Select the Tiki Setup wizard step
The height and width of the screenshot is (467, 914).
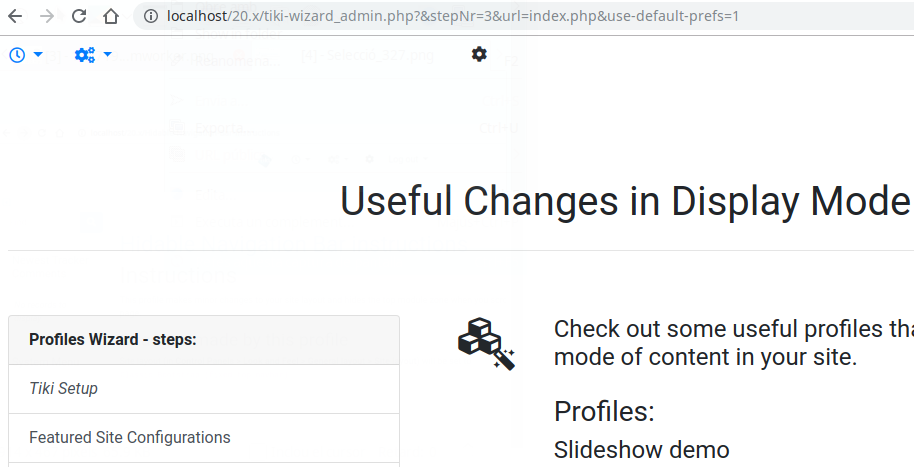(x=204, y=389)
